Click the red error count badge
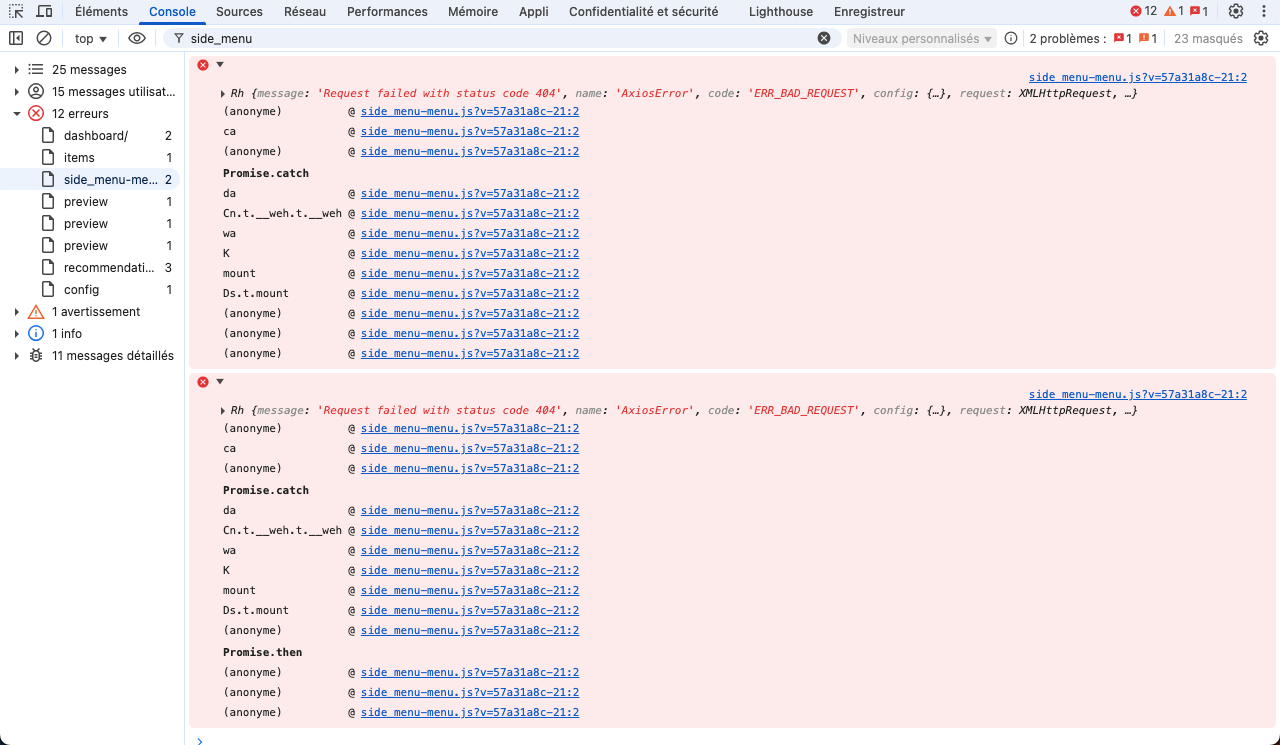The image size is (1280, 745). 1143,12
